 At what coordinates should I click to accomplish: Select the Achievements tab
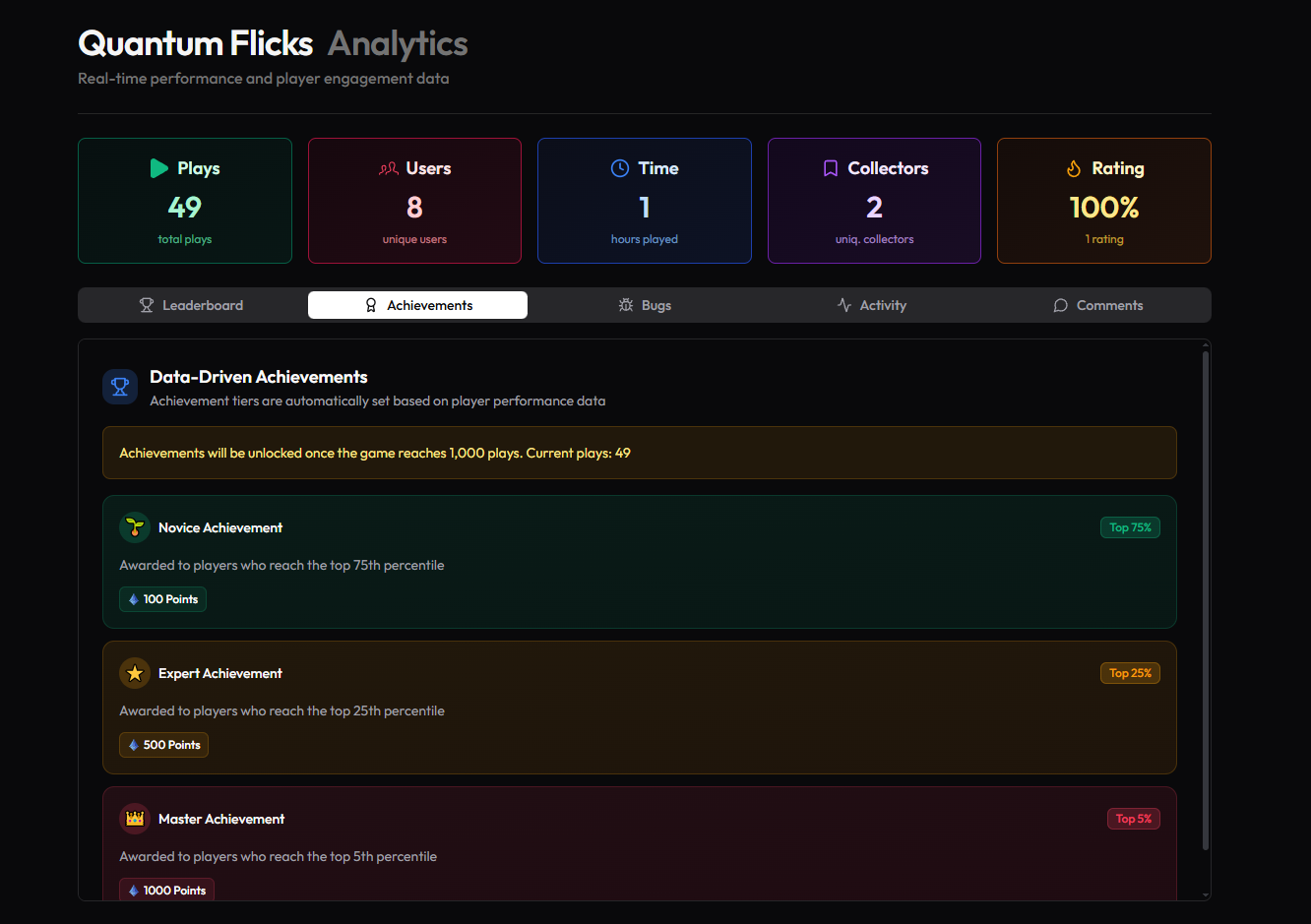[x=417, y=305]
